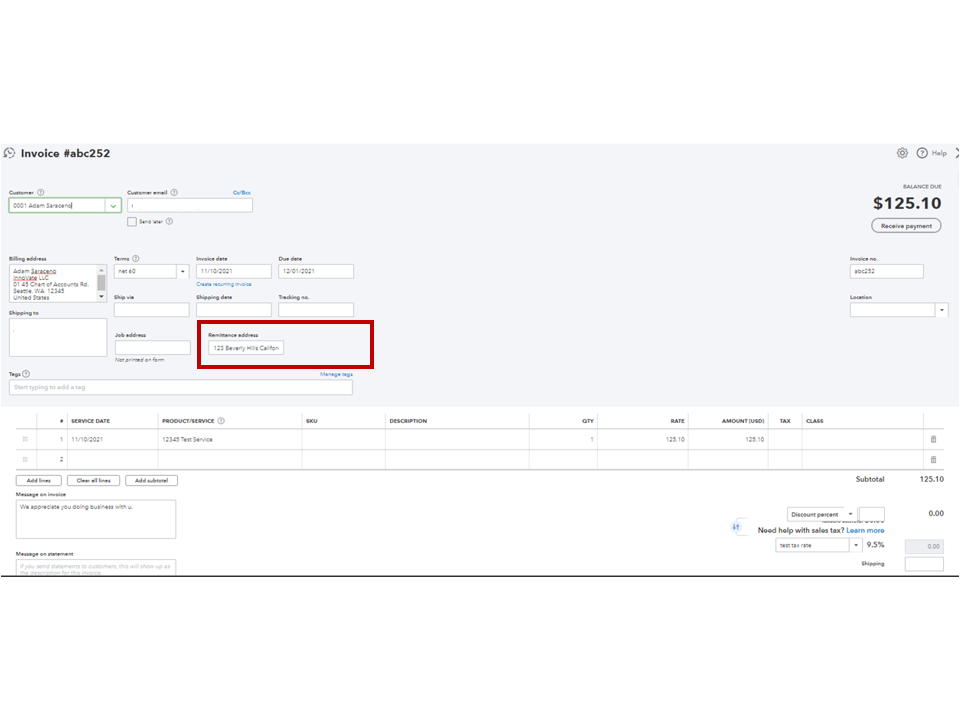Grab the row 1 reorder handle
The width and height of the screenshot is (960, 720).
point(25,439)
